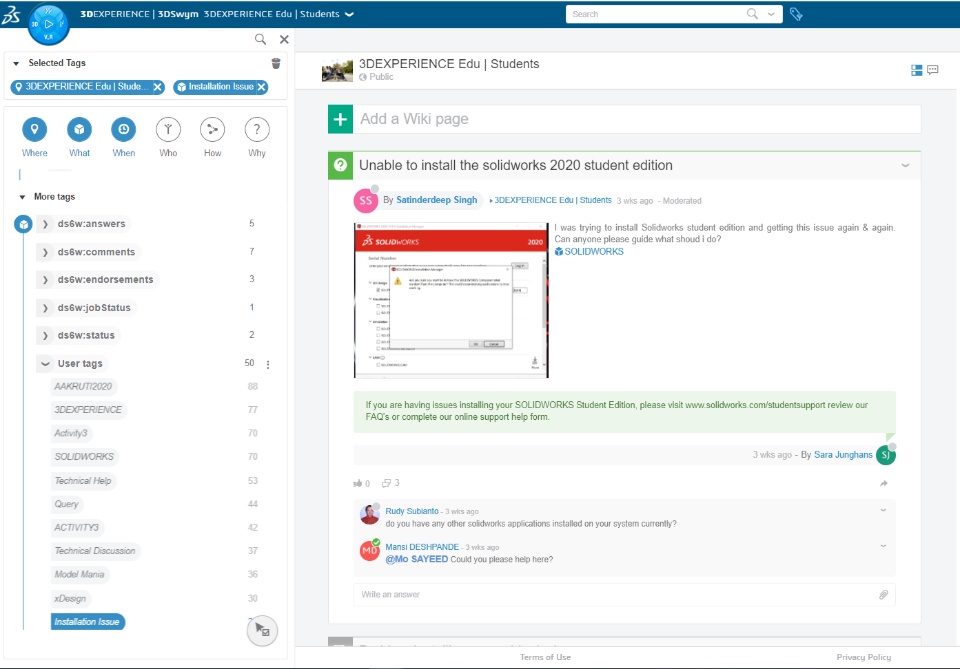Collapse the More tags section
960x669 pixels.
tap(22, 197)
